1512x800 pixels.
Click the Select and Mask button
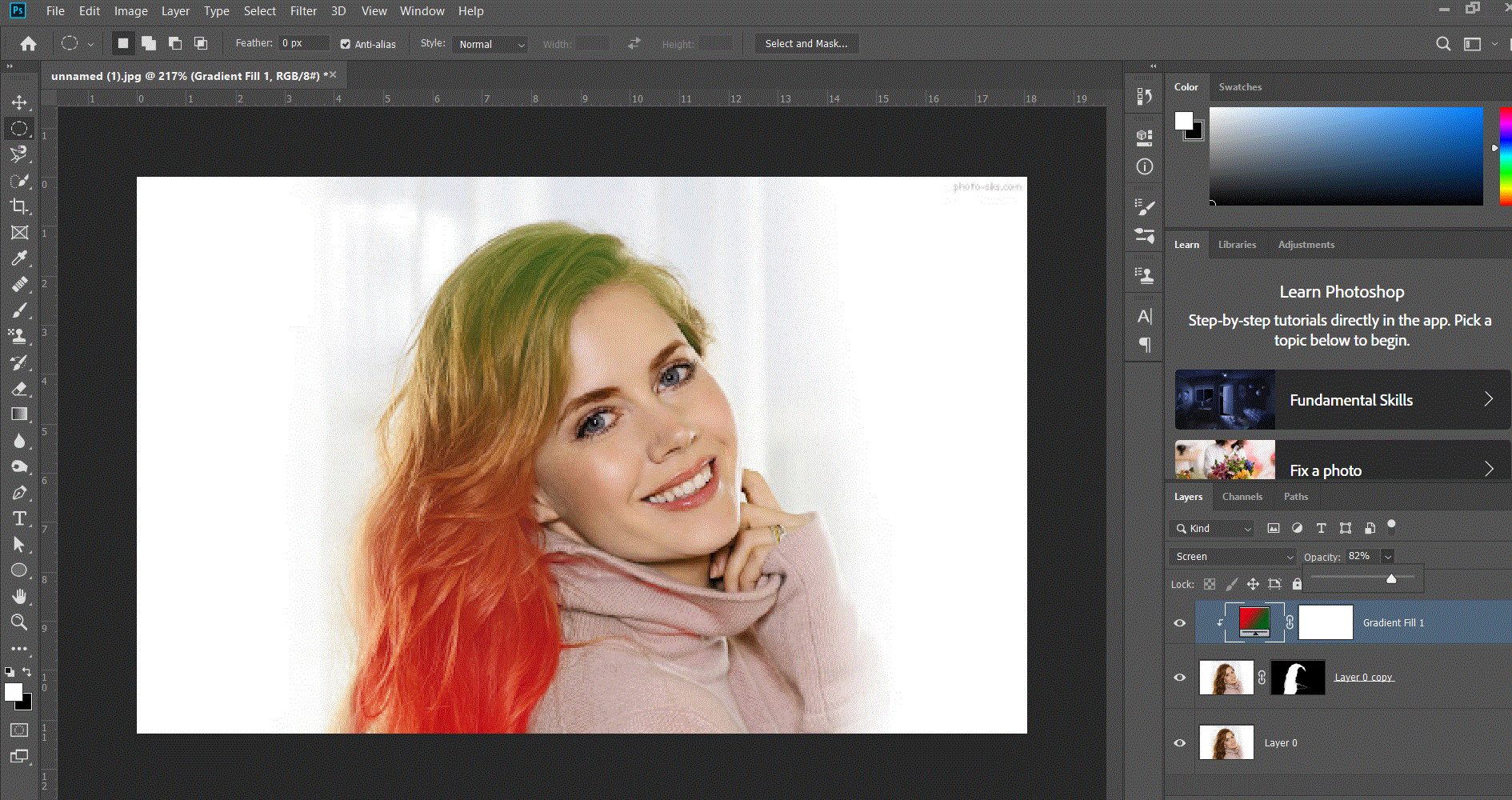(806, 44)
